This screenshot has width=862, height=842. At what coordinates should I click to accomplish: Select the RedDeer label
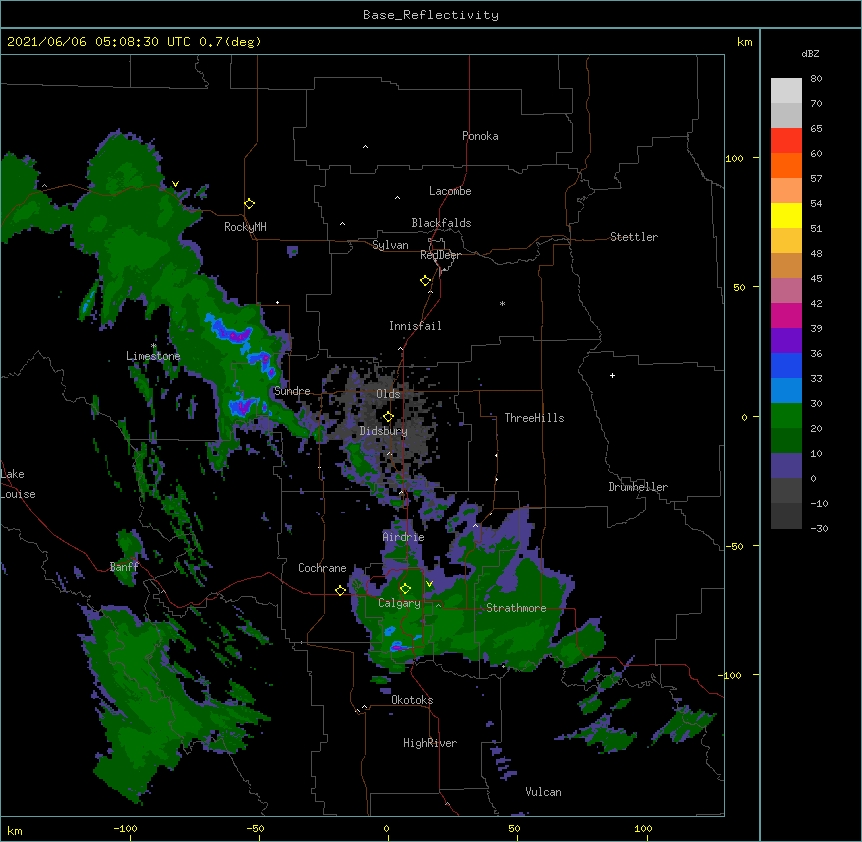pyautogui.click(x=440, y=255)
